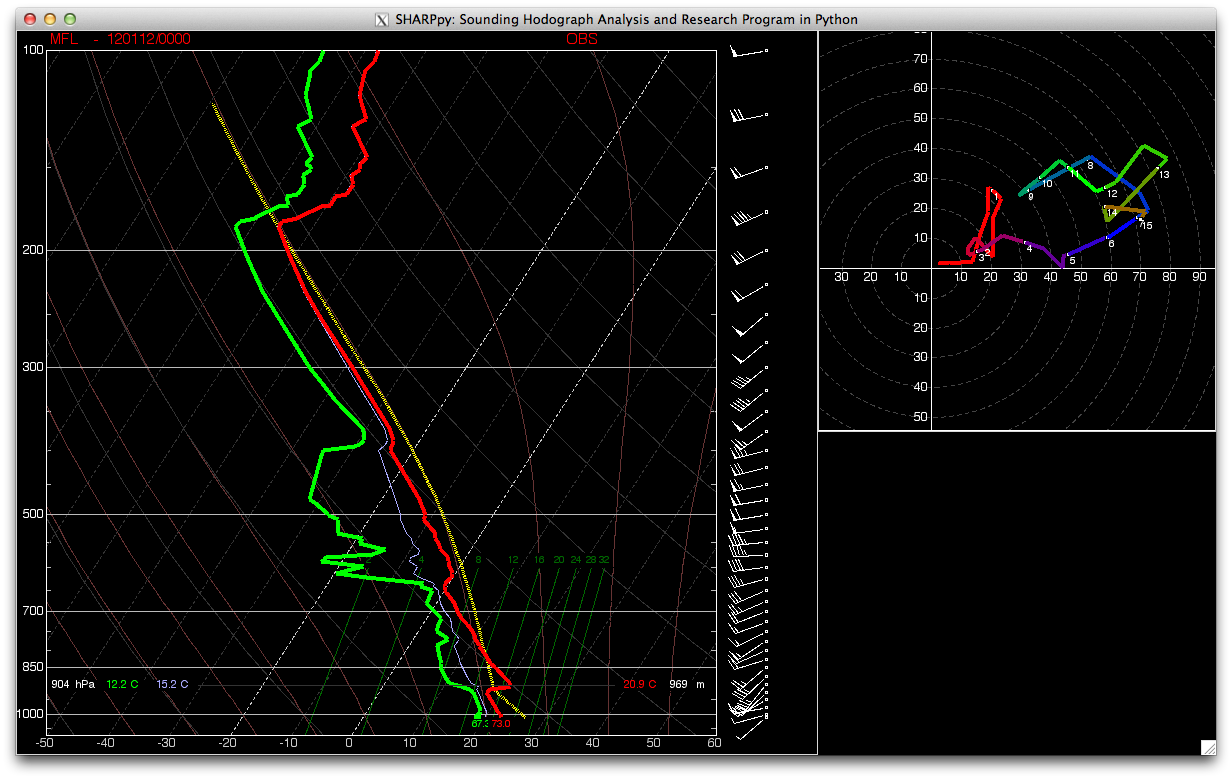The height and width of the screenshot is (779, 1232).
Task: Click the SHARPpy window title text
Action: [x=625, y=19]
